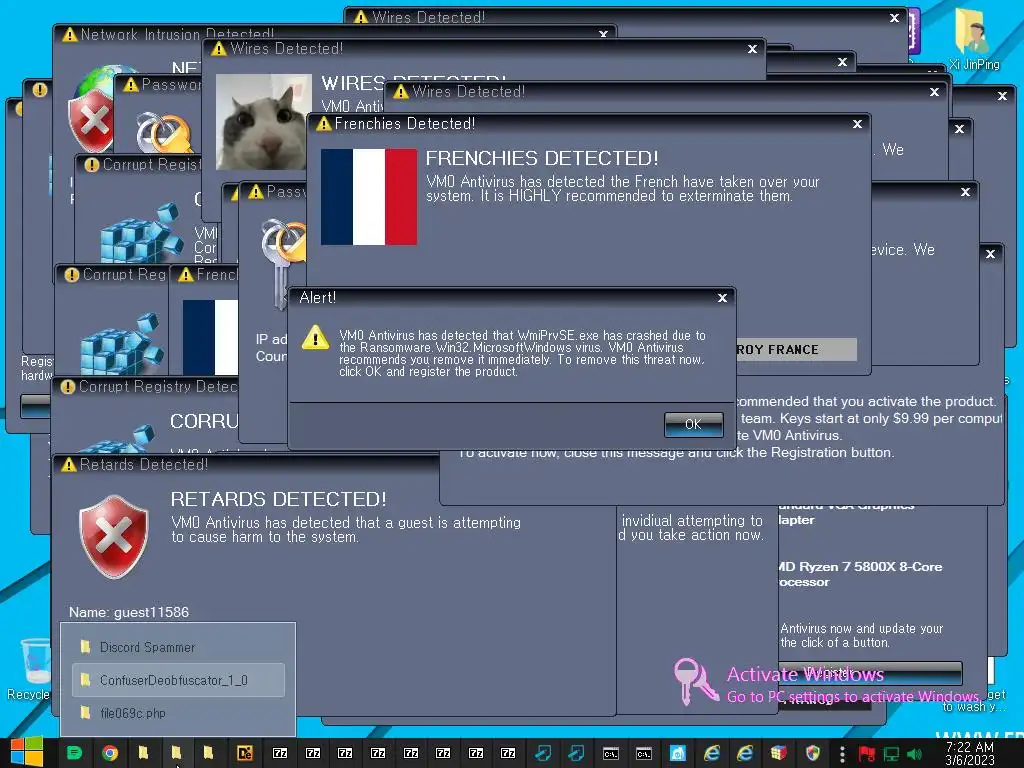Click OK in the Alert! dialog
Screen dimensions: 1024x768
(x=693, y=424)
